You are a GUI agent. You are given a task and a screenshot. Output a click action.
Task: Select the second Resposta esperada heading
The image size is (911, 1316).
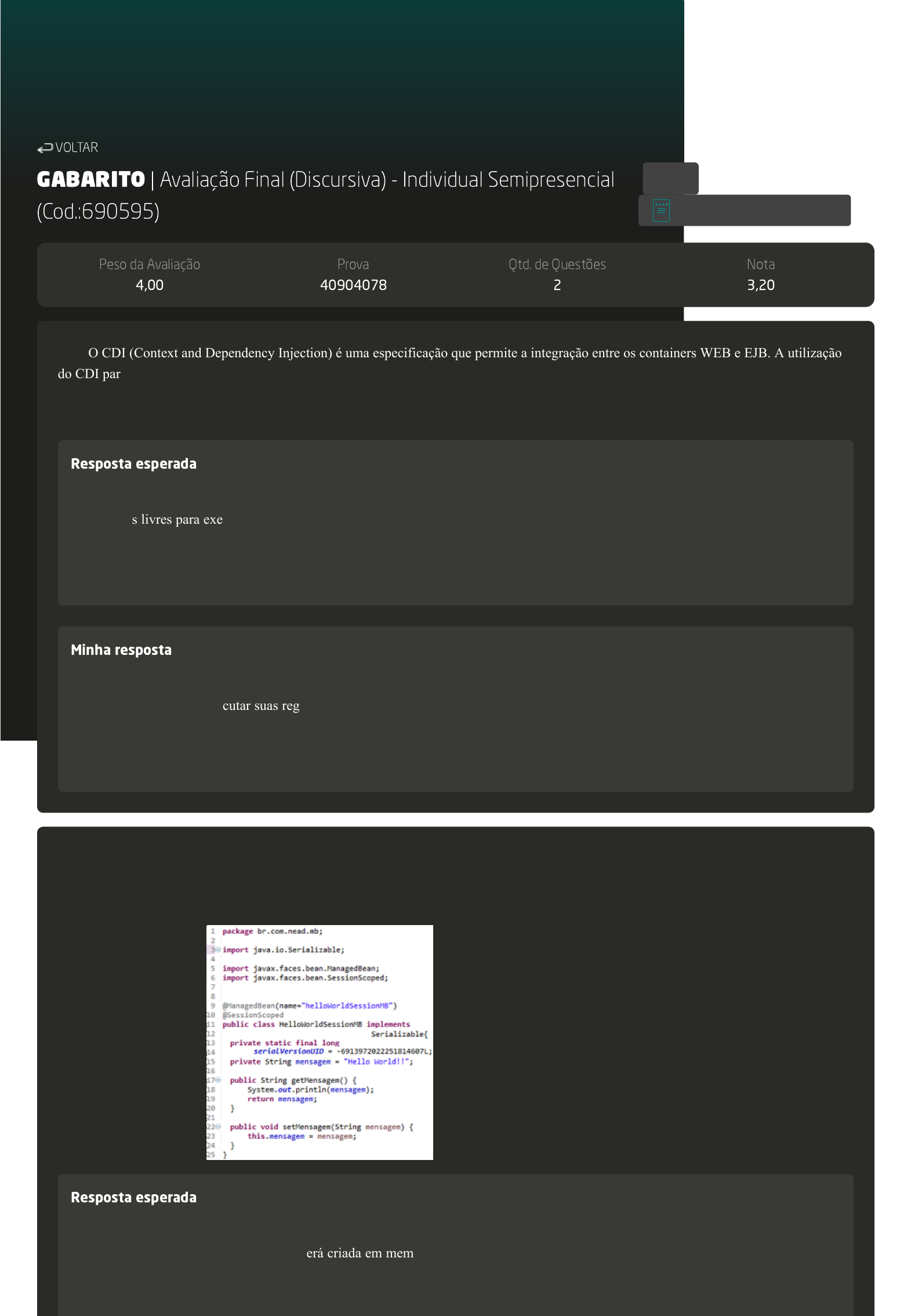tap(133, 1198)
